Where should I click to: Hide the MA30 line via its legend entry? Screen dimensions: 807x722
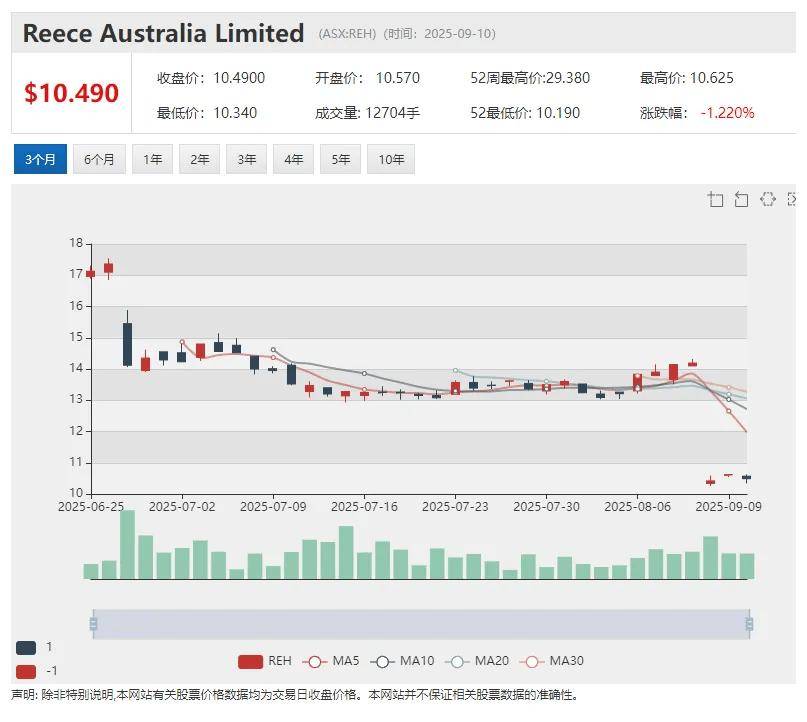[530, 661]
